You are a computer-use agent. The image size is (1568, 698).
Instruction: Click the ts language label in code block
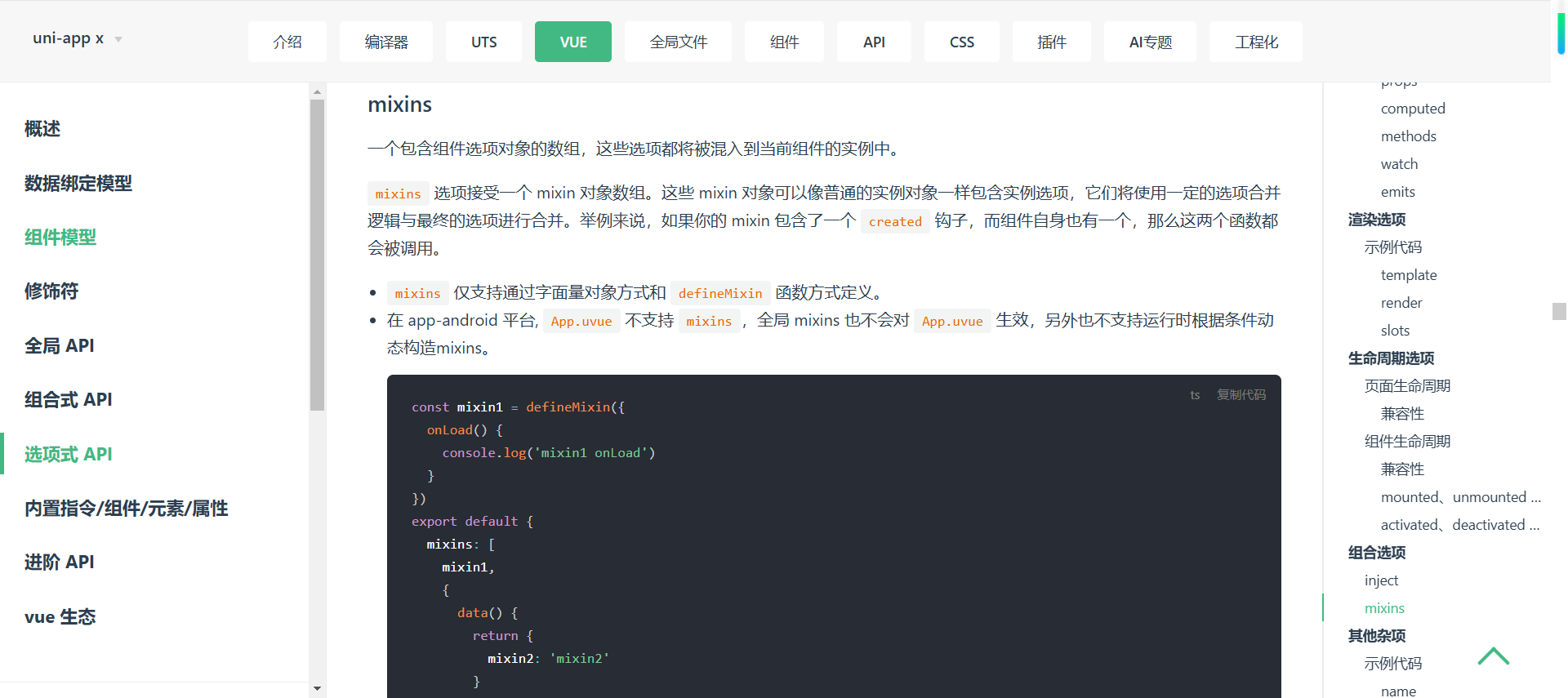1195,394
